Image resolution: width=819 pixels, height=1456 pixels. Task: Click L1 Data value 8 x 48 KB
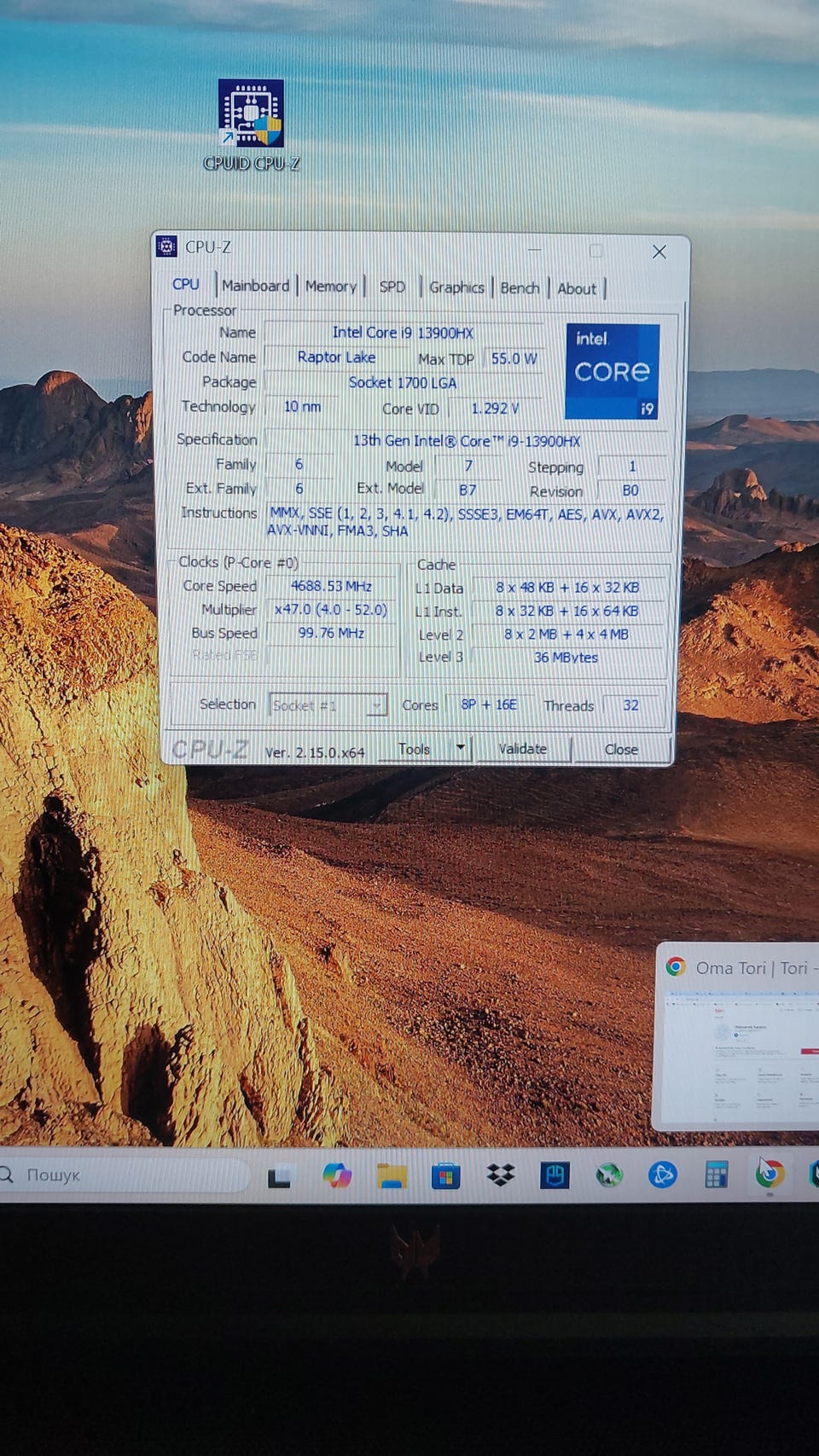567,588
